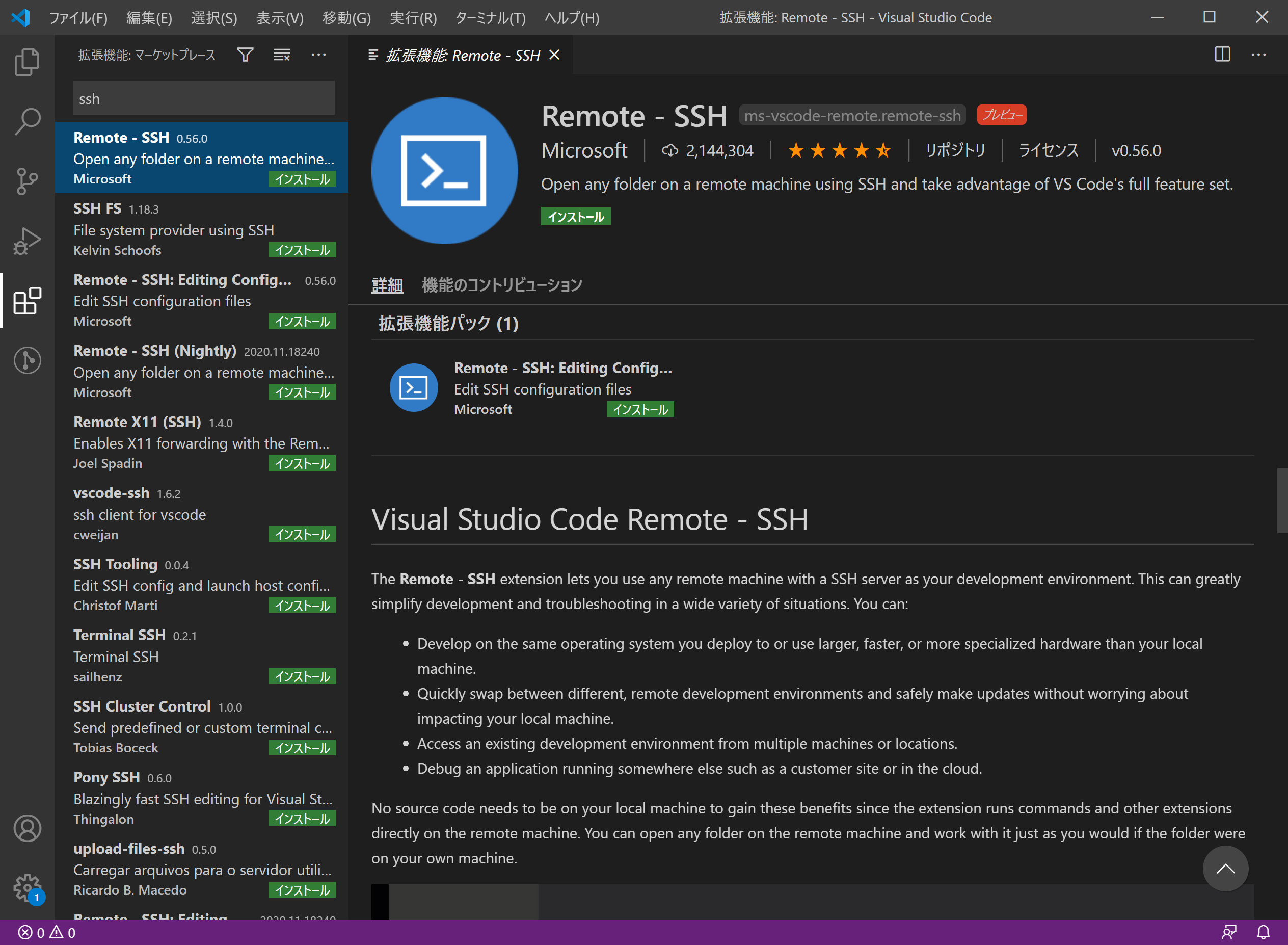This screenshot has width=1288, height=945.
Task: Clear extensions search results icon
Action: click(282, 55)
